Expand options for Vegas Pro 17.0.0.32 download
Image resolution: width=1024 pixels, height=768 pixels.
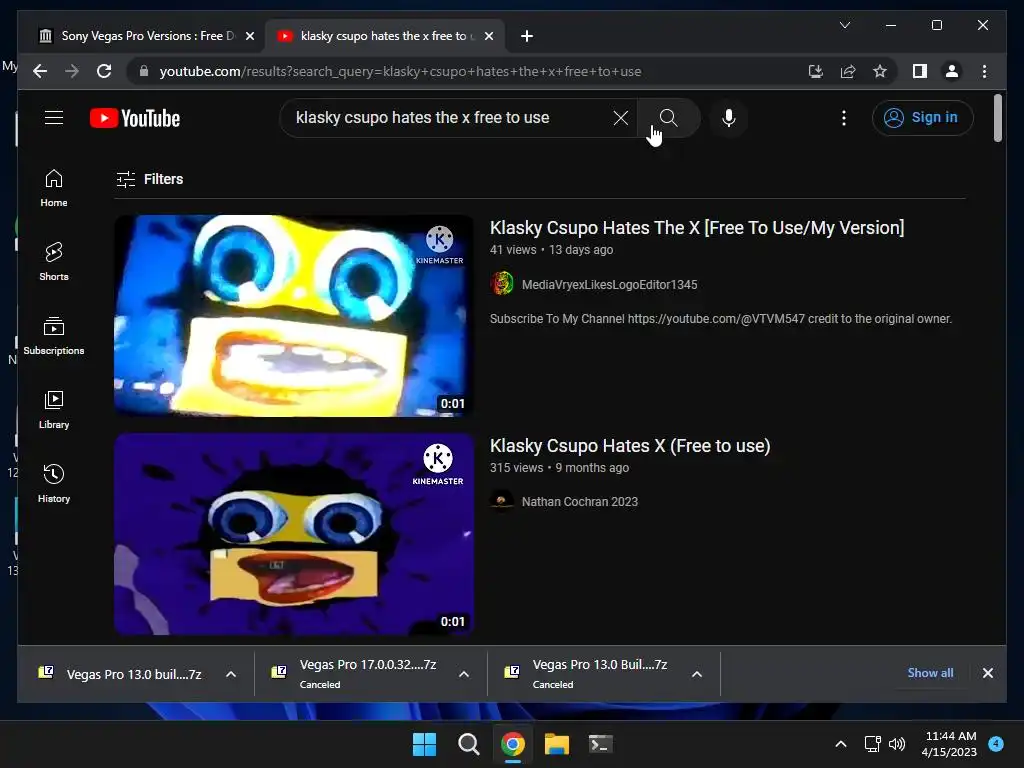[464, 674]
